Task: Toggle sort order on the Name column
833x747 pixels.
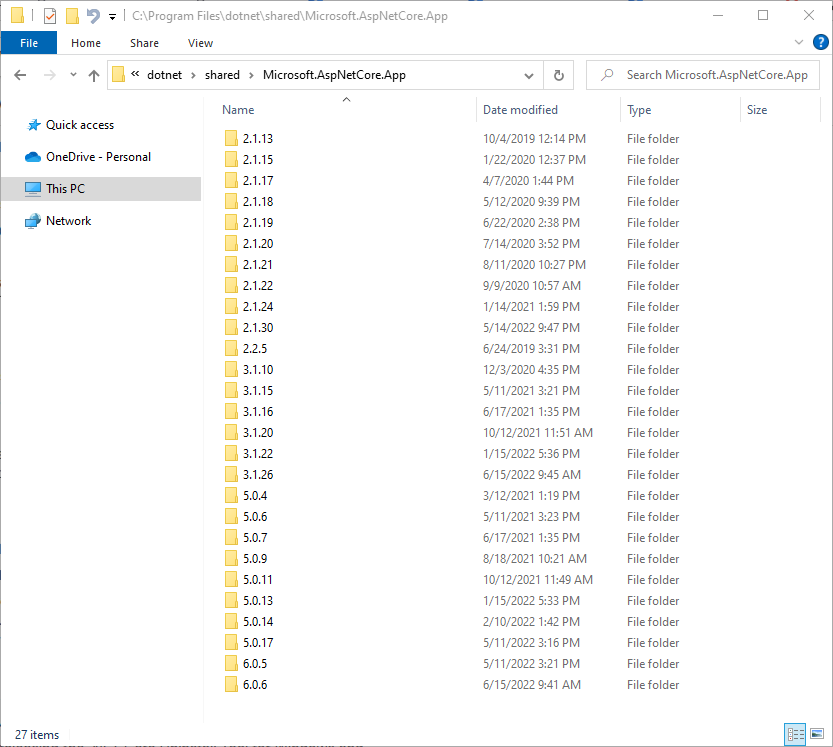Action: pos(237,110)
